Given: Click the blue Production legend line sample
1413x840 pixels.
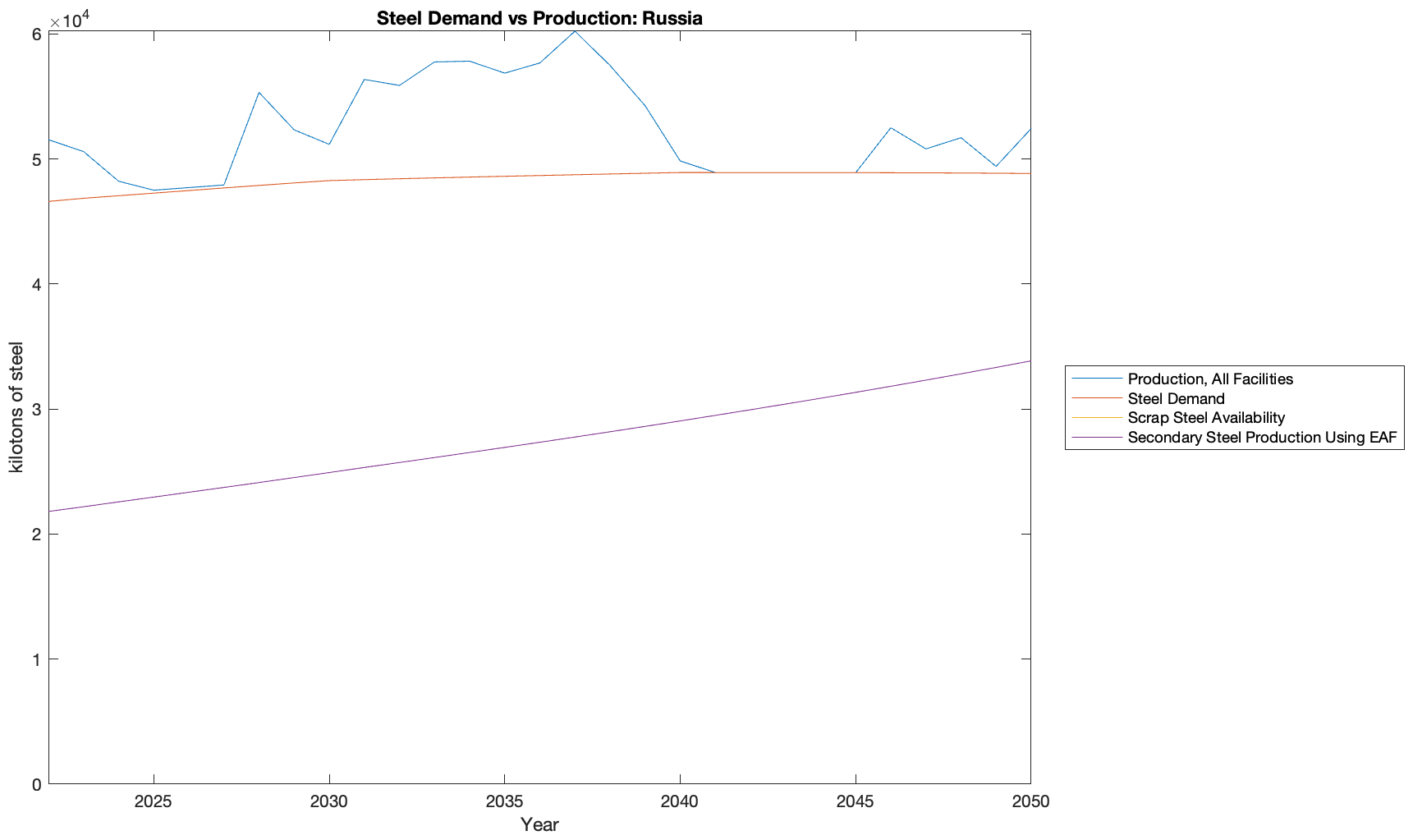Looking at the screenshot, I should 1096,379.
